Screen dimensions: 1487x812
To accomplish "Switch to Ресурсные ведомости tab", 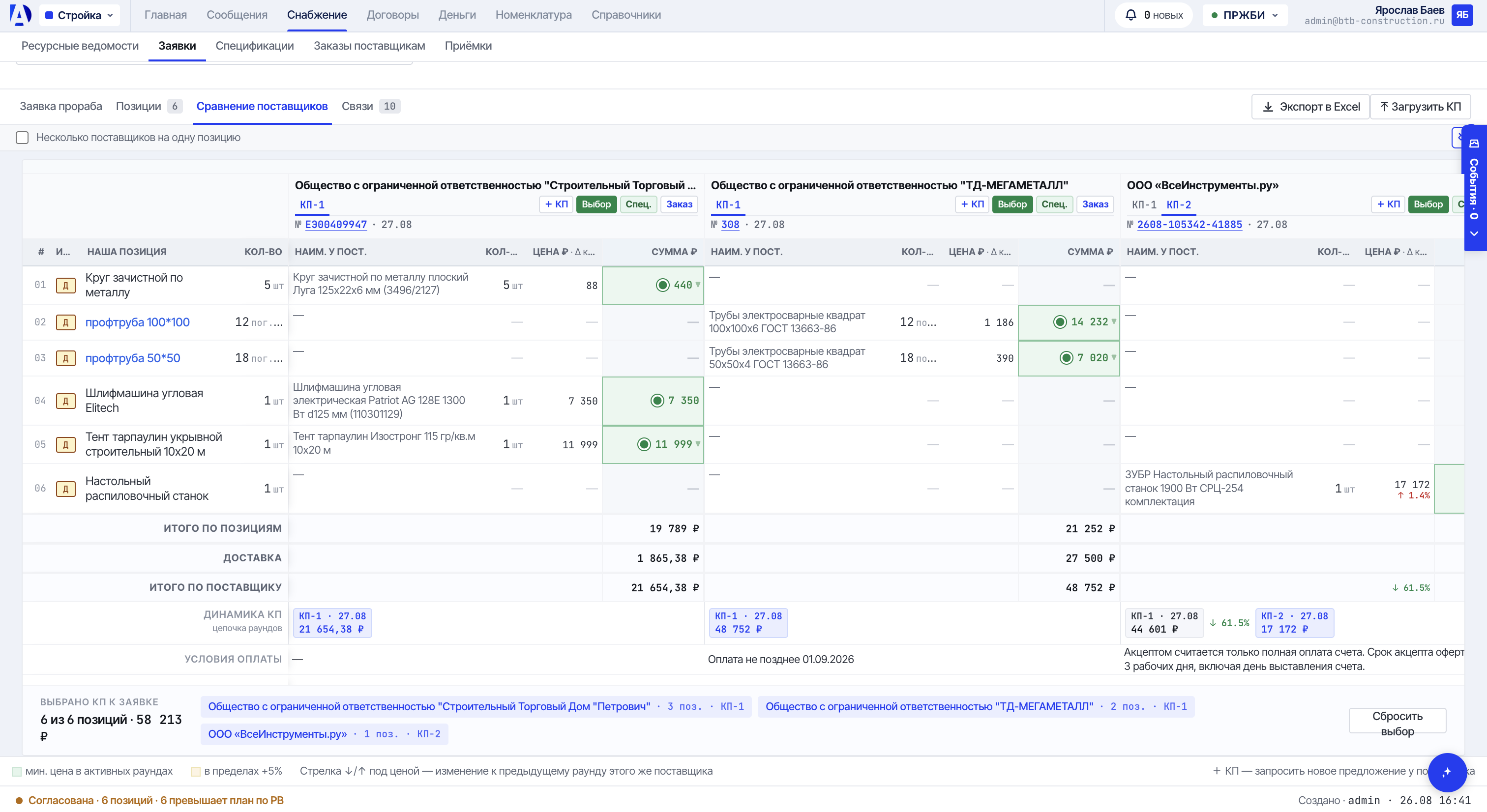I will coord(80,46).
